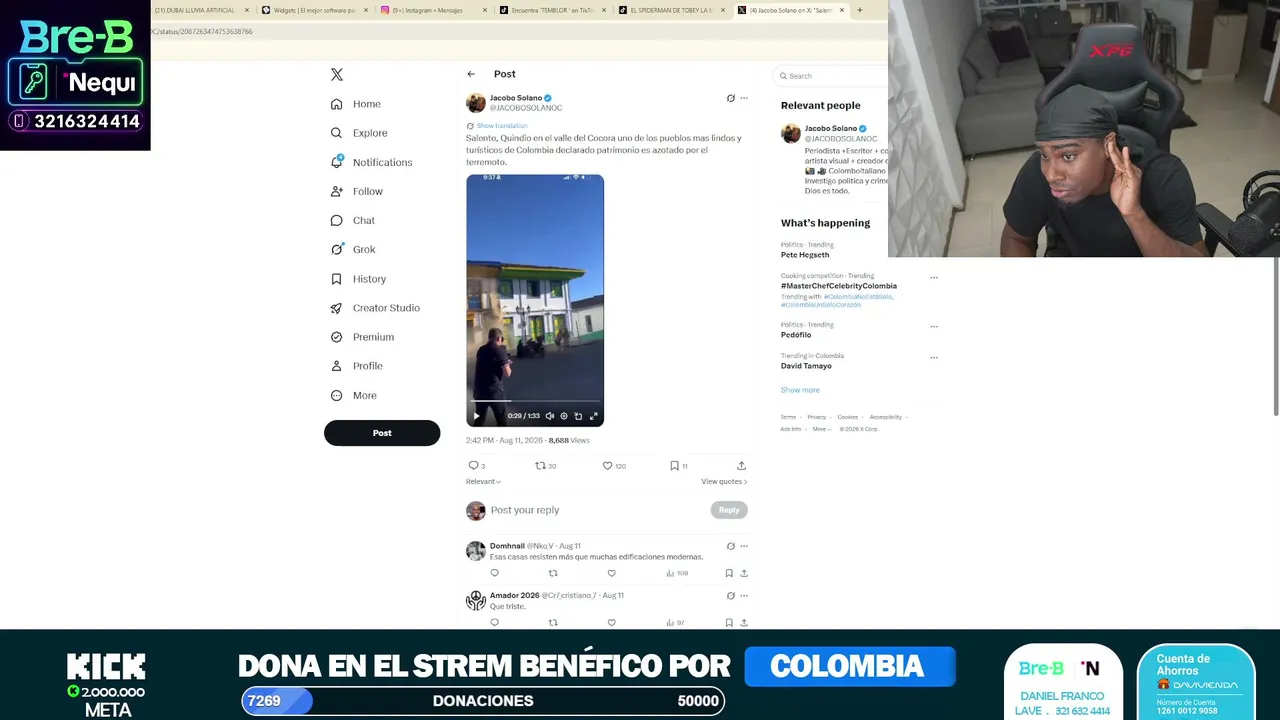Like Domhnall's reply
1280x720 pixels.
(x=612, y=573)
